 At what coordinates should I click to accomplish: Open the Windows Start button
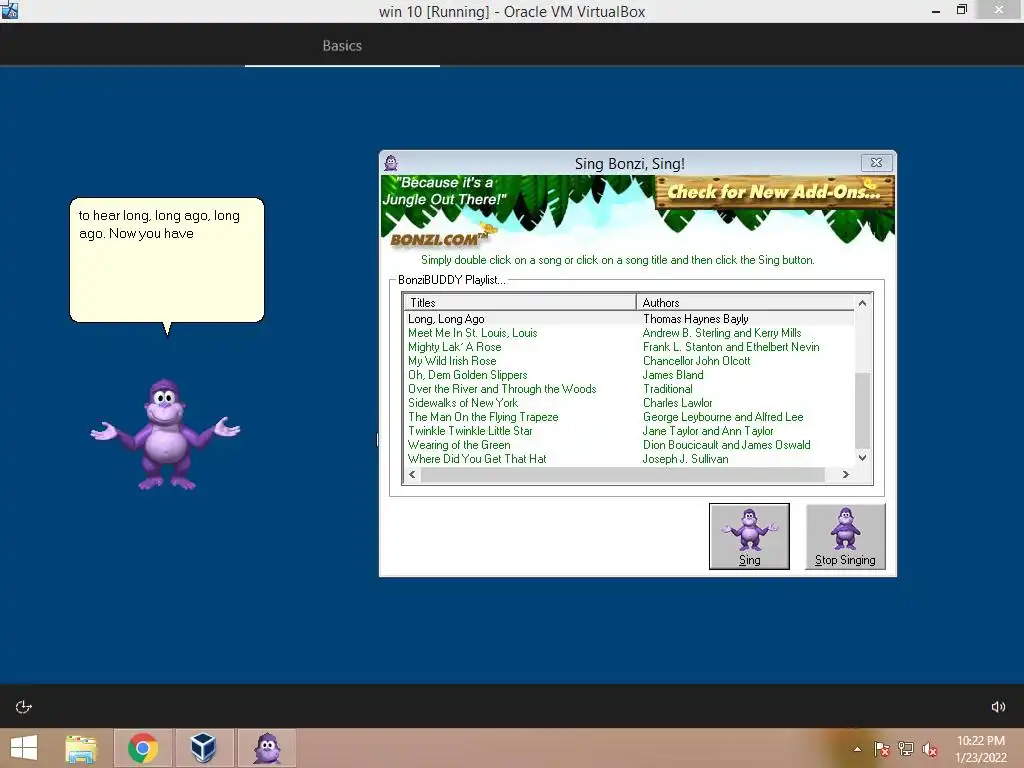point(24,748)
